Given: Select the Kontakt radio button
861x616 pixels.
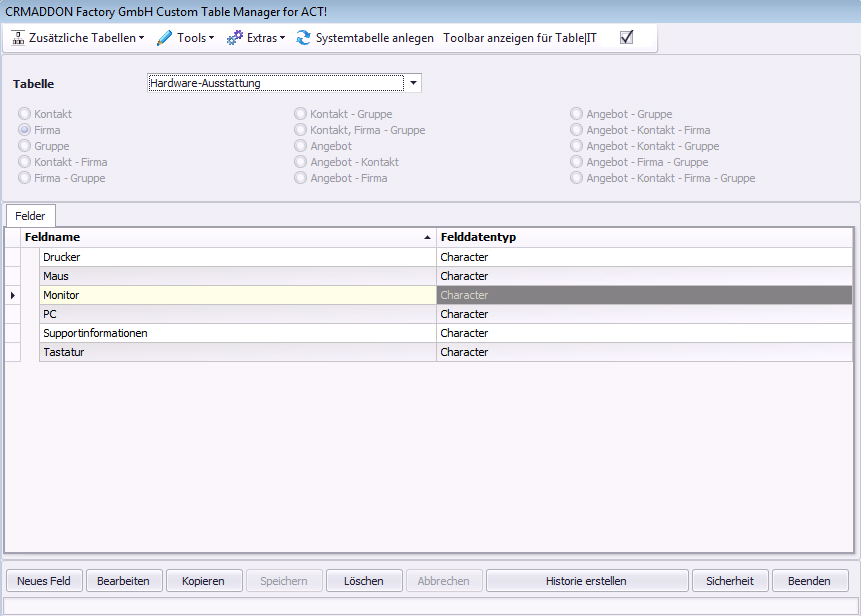Looking at the screenshot, I should click(24, 114).
